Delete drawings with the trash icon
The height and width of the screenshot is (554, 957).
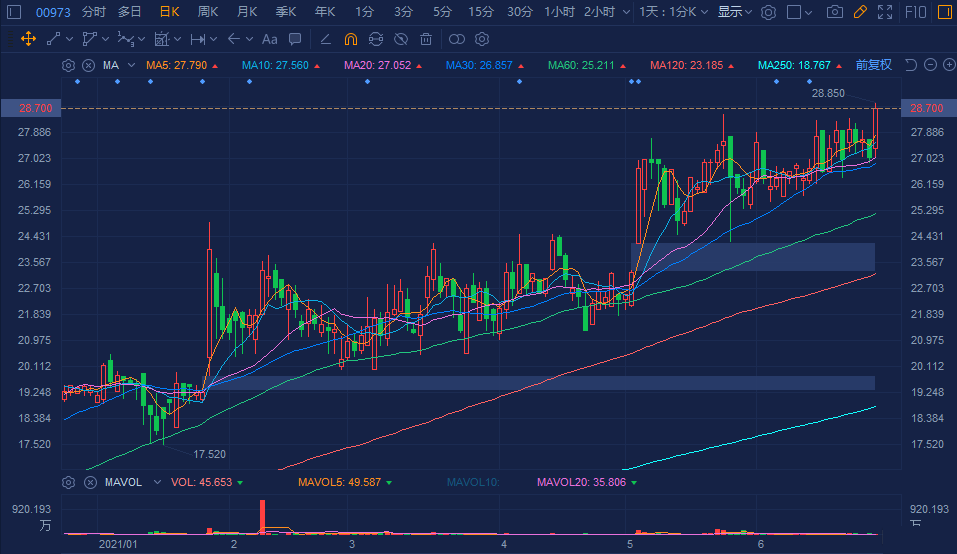426,39
